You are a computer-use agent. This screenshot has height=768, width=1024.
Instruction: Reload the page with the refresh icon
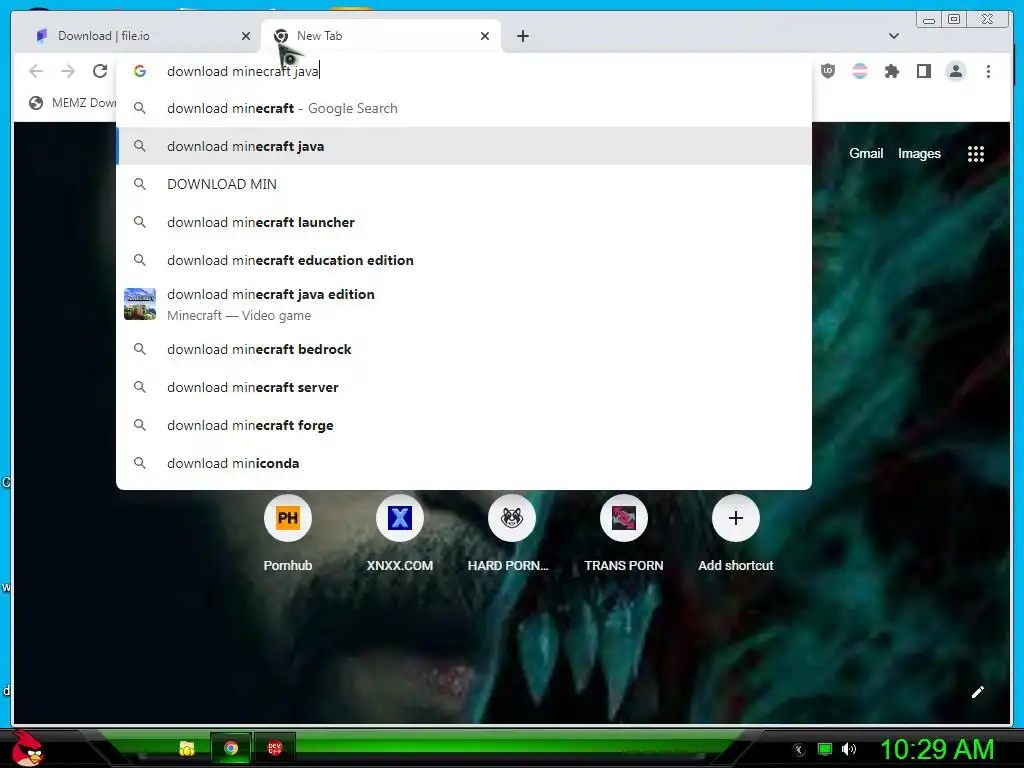point(99,71)
